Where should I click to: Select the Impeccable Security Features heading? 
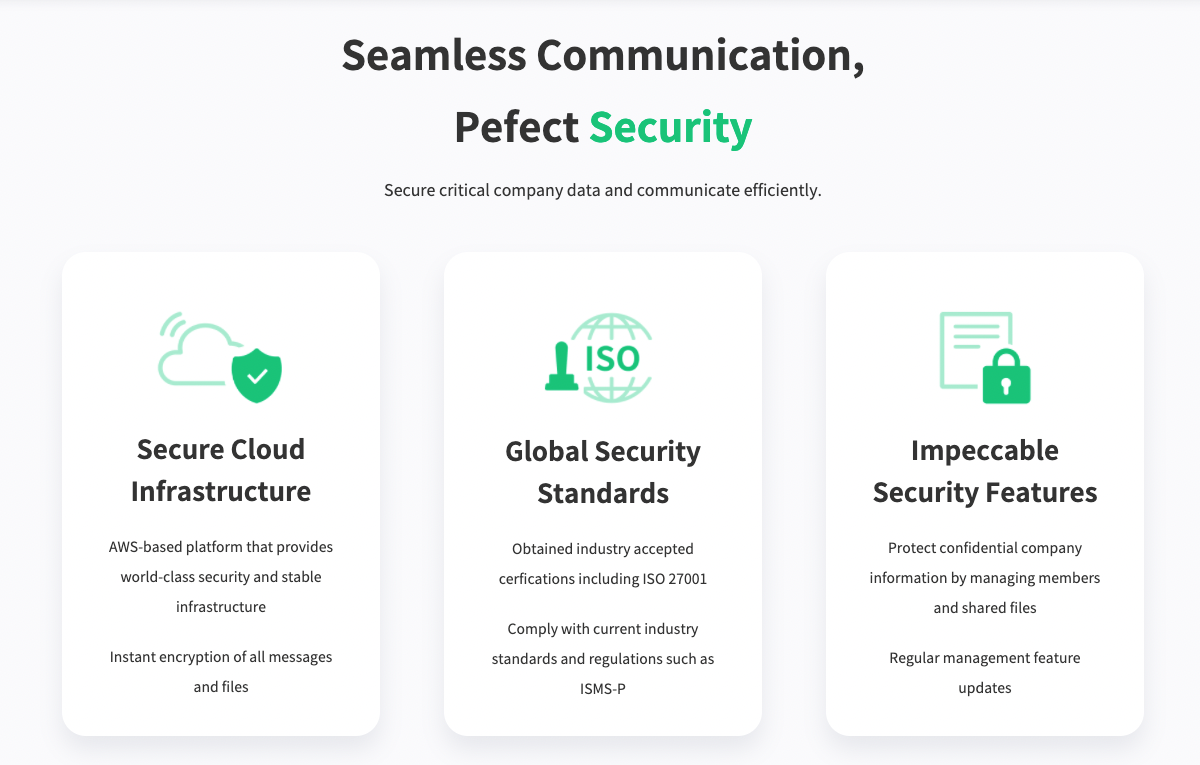[985, 471]
